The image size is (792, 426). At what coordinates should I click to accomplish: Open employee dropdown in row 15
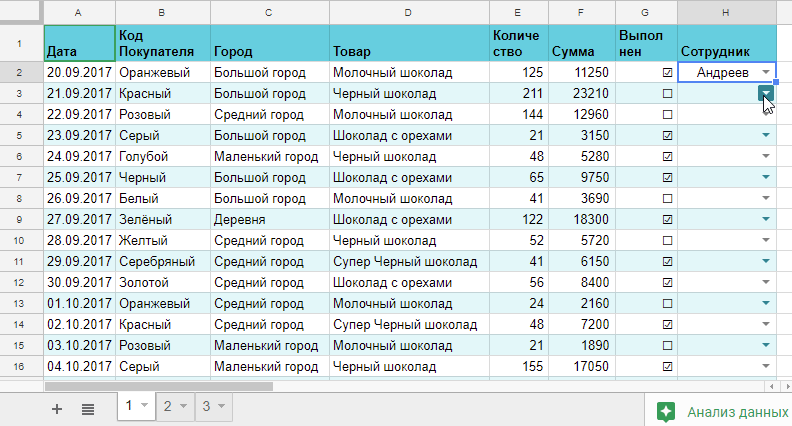[x=766, y=346]
